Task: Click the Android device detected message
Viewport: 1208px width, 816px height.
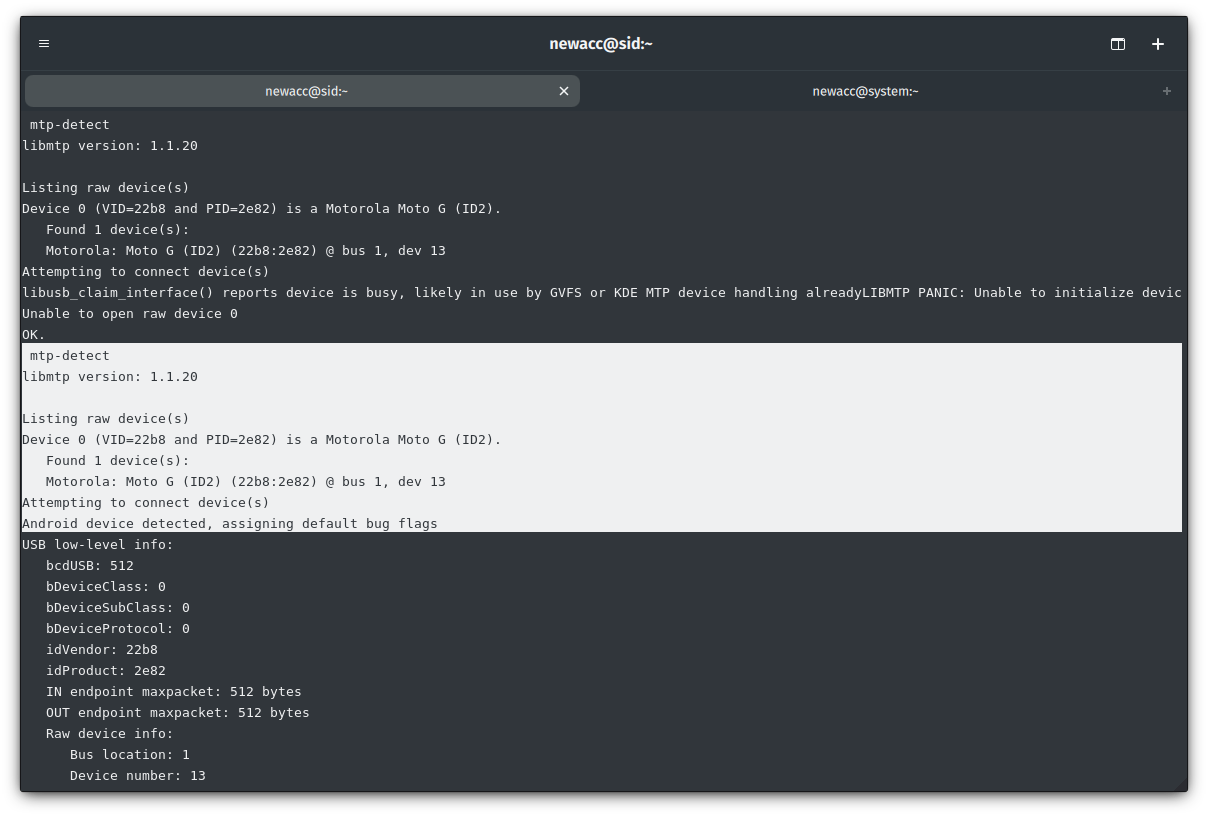Action: (229, 523)
